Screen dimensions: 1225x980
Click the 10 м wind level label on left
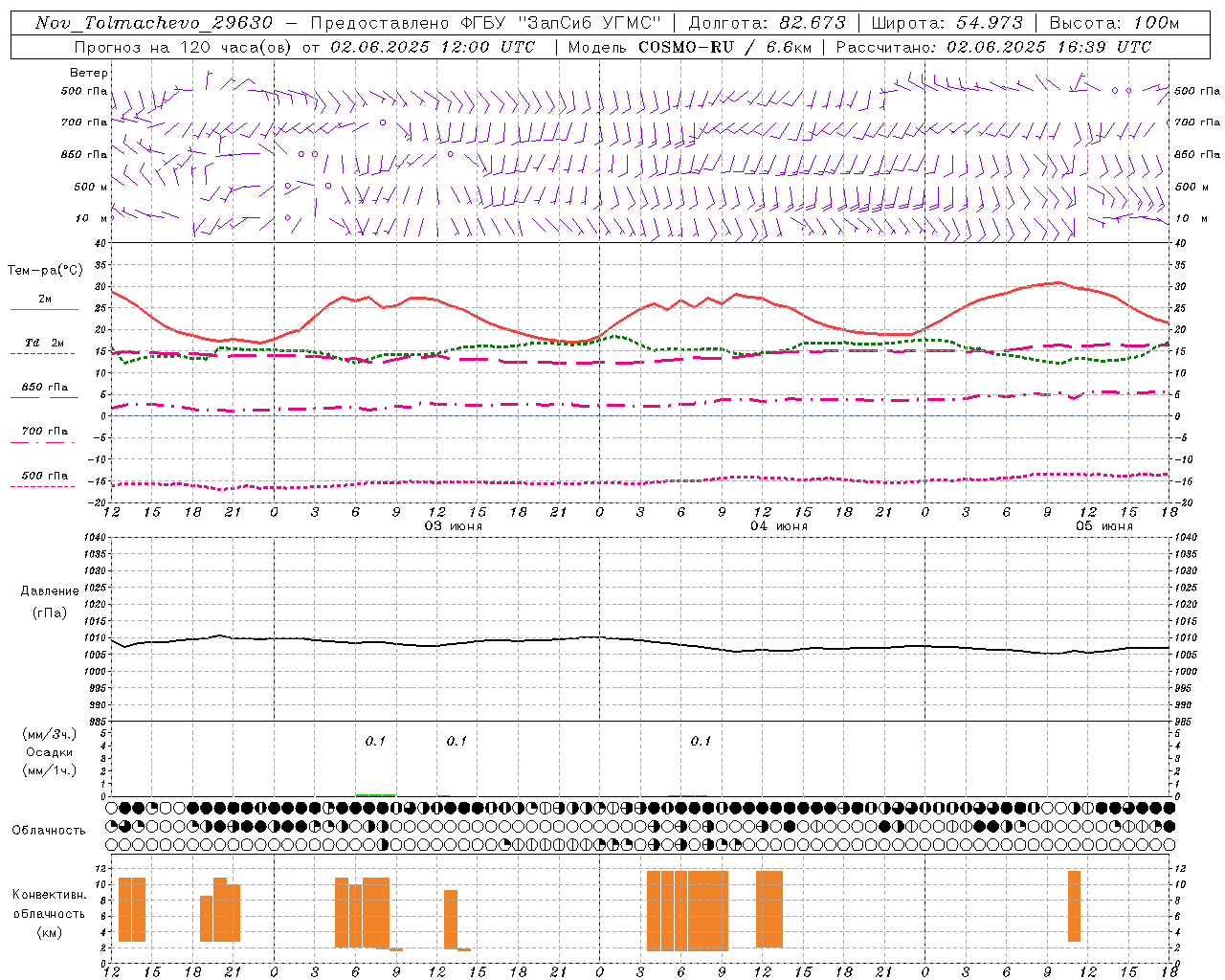[91, 218]
